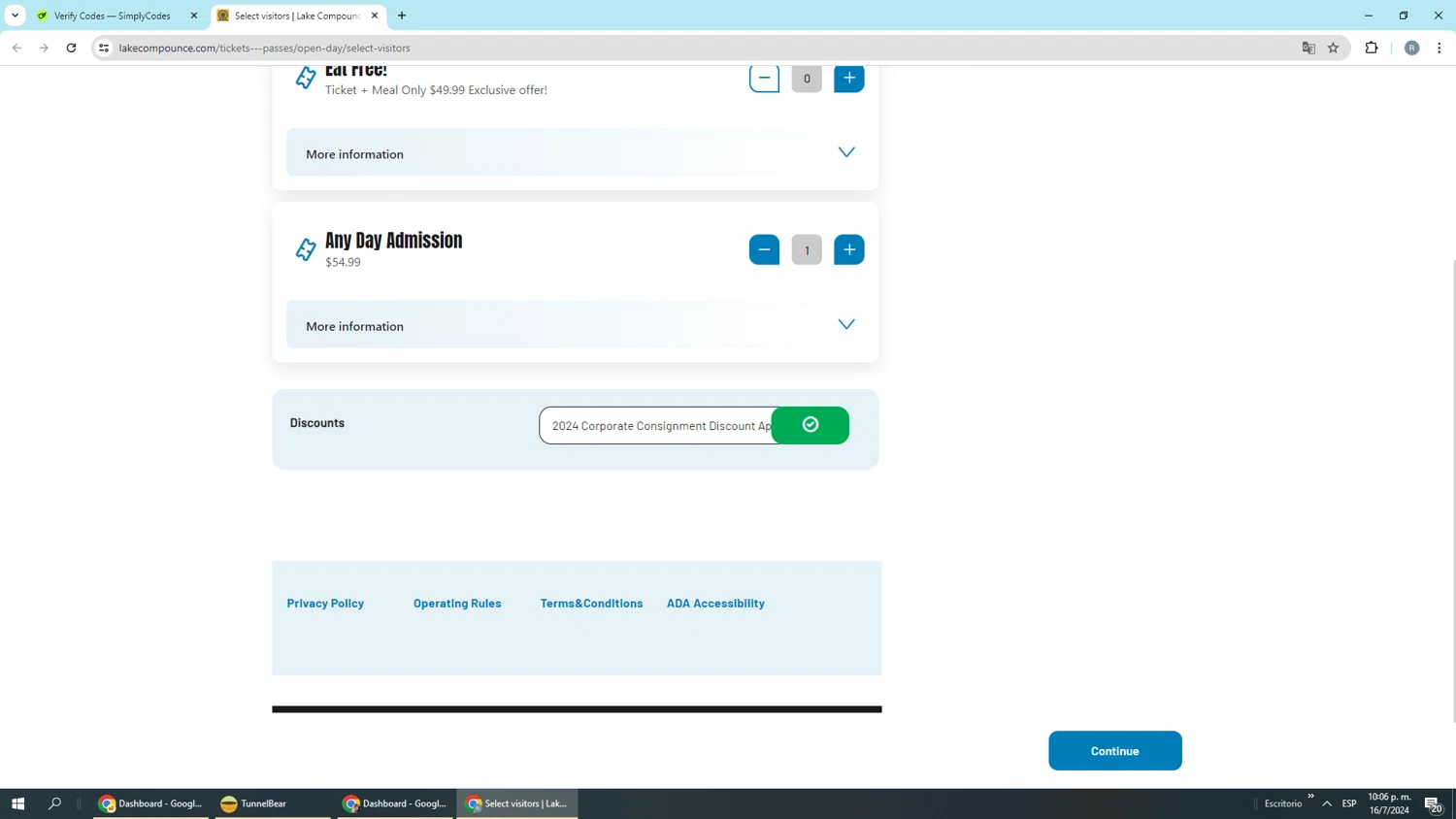Viewport: 1456px width, 819px height.
Task: Close the Select visitors tab
Action: (x=375, y=16)
